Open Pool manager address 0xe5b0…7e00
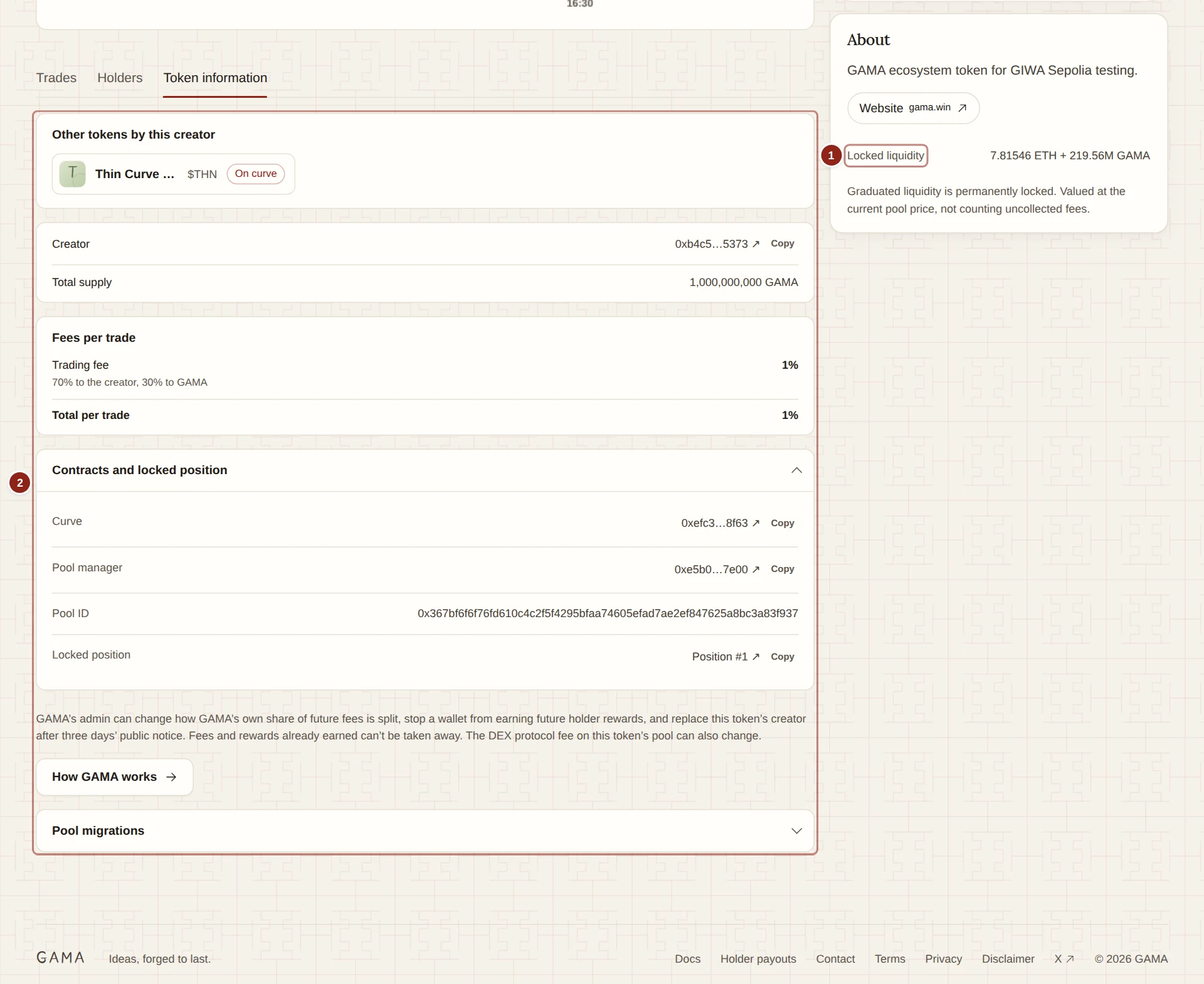The image size is (1204, 984). tap(717, 569)
